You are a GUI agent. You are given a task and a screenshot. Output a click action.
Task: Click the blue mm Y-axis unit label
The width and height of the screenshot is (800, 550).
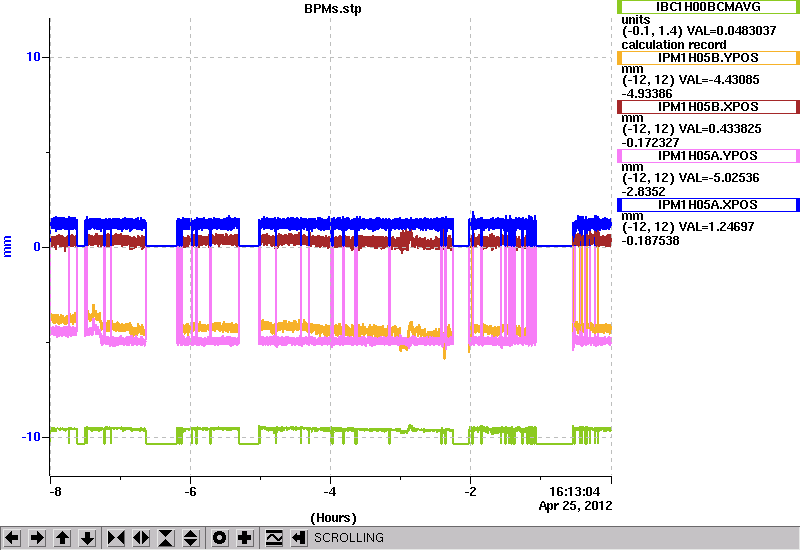pos(7,246)
